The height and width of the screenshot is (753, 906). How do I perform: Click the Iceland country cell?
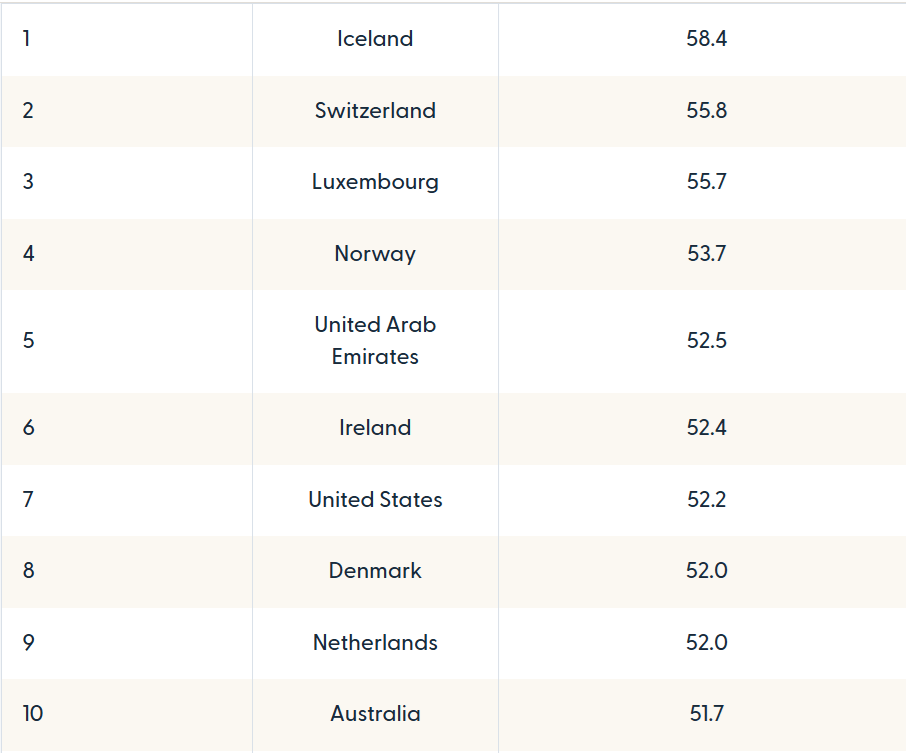click(375, 39)
